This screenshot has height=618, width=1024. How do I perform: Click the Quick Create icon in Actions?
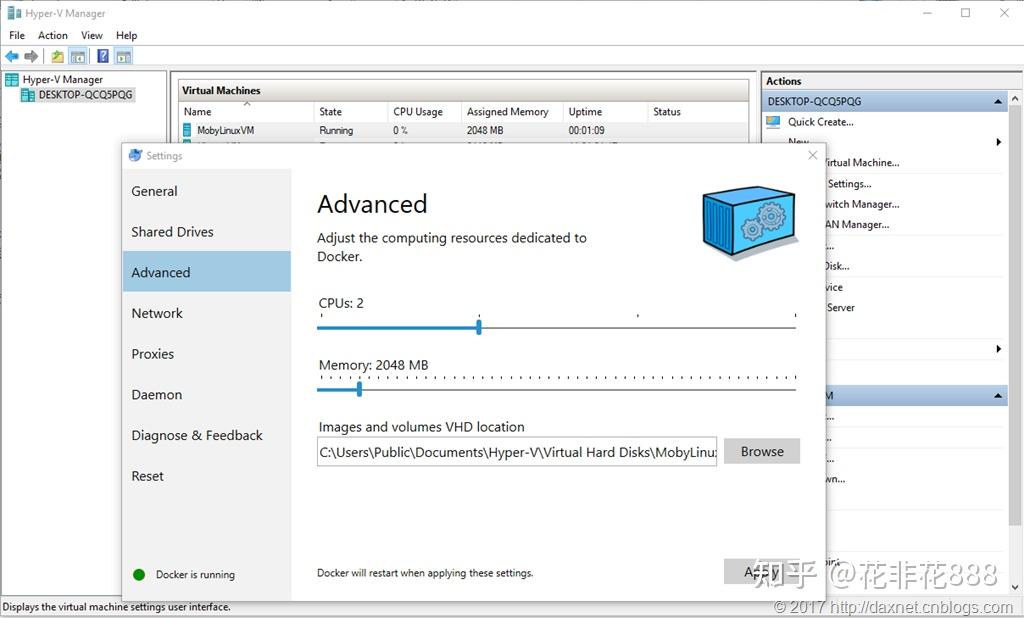(x=773, y=122)
